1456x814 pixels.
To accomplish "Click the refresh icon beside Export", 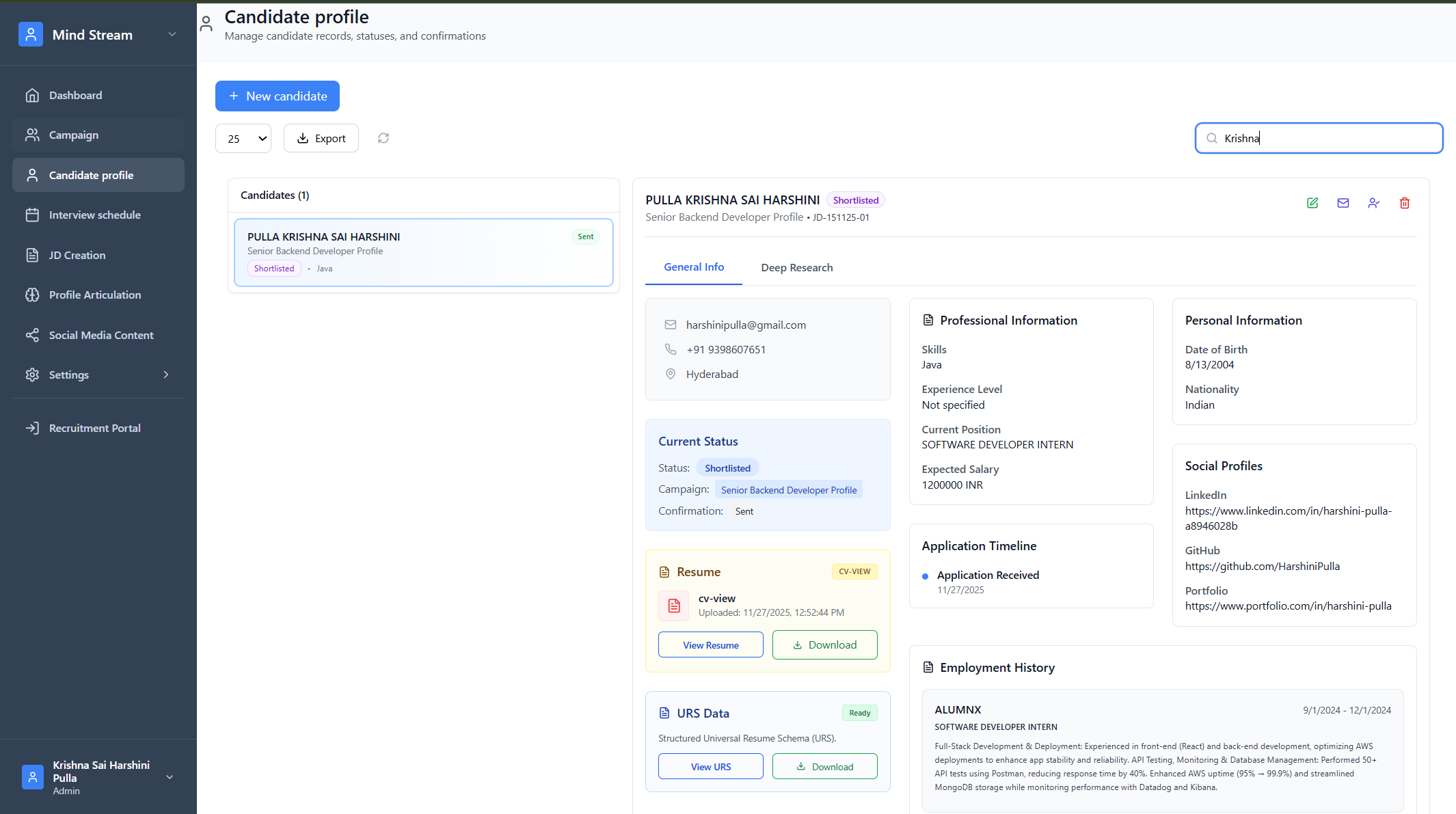I will click(383, 138).
